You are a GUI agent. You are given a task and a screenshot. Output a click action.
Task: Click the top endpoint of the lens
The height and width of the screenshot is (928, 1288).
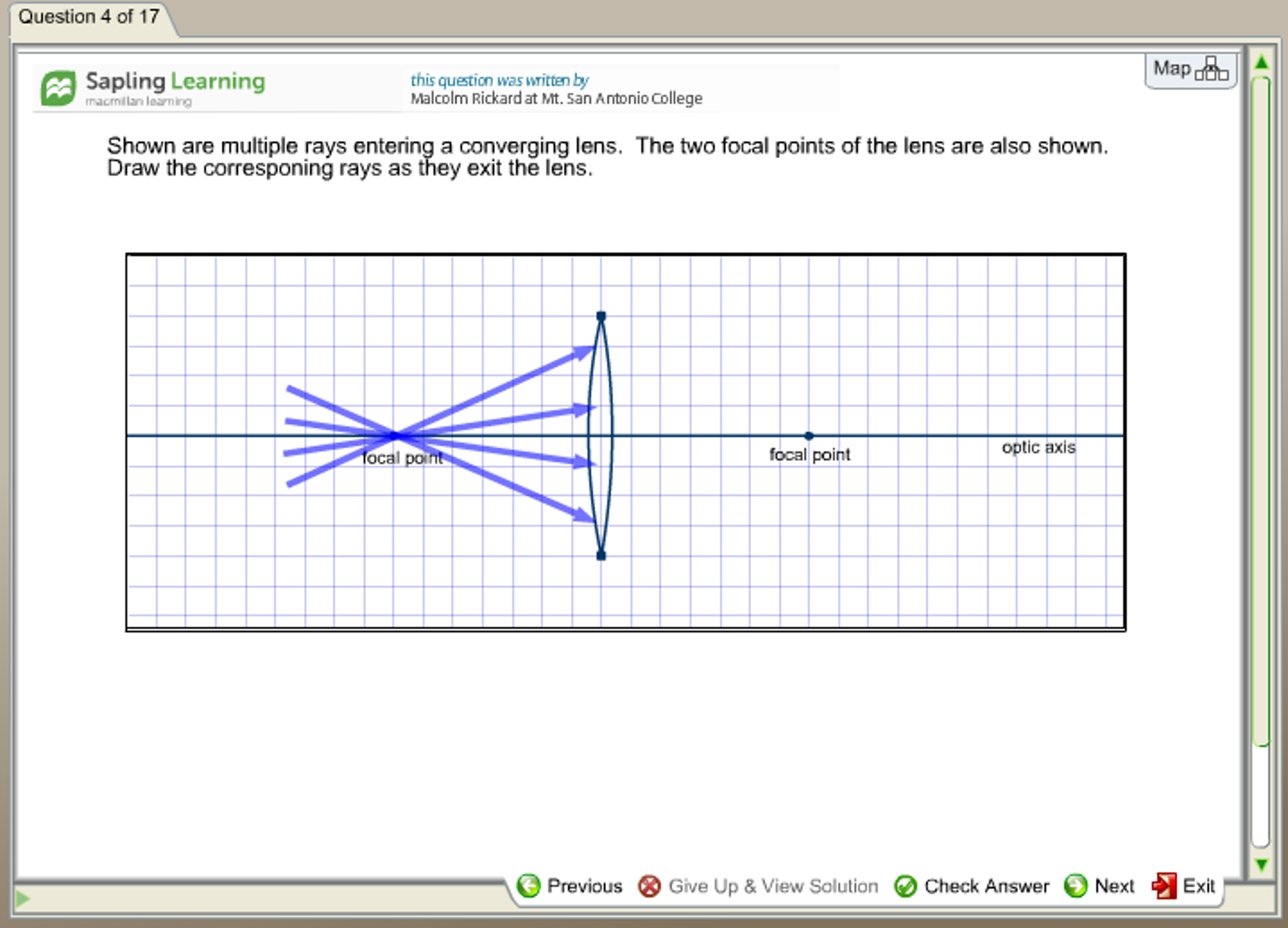click(601, 316)
